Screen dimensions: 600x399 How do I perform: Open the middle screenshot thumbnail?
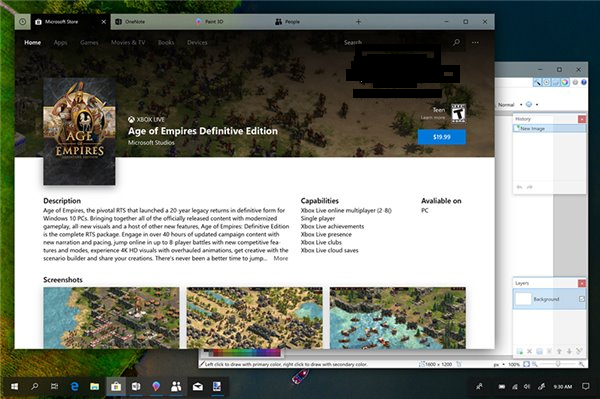pyautogui.click(x=254, y=318)
